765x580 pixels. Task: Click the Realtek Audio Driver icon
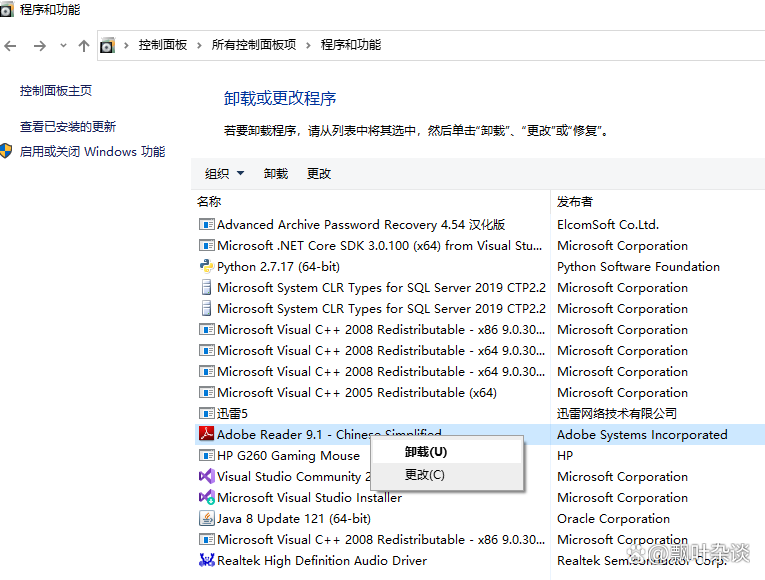pos(207,560)
